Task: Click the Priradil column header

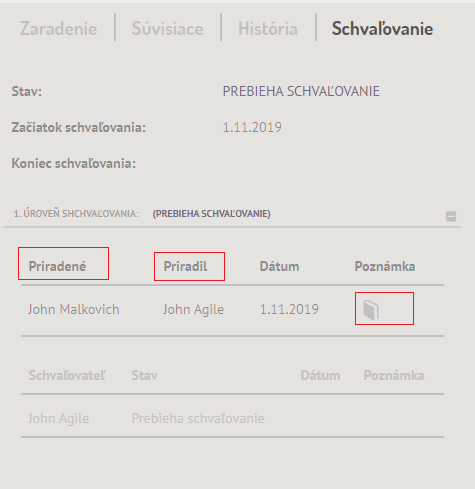Action: click(185, 266)
